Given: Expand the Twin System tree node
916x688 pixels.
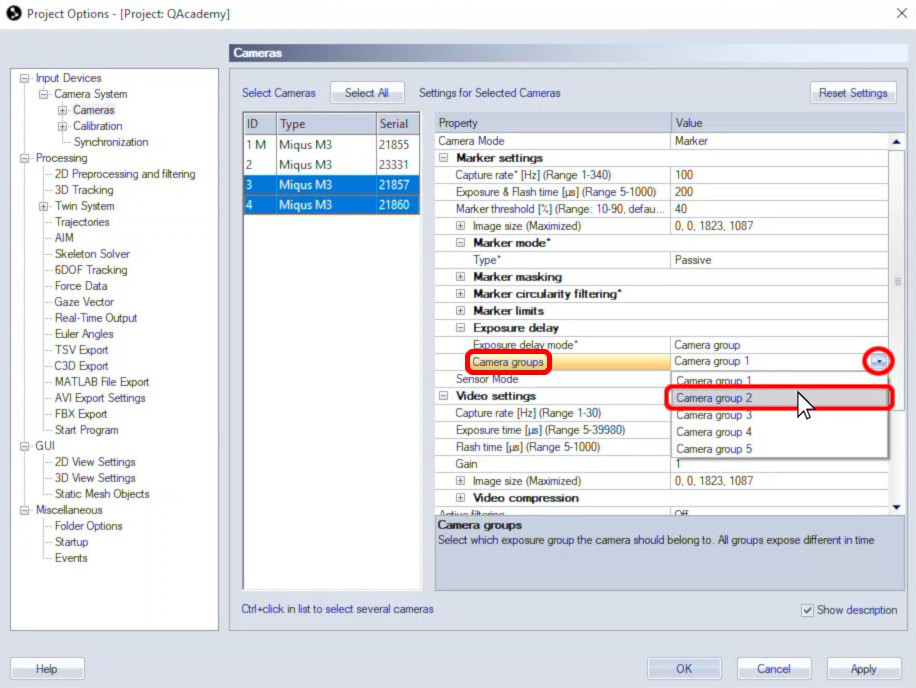Looking at the screenshot, I should [44, 206].
